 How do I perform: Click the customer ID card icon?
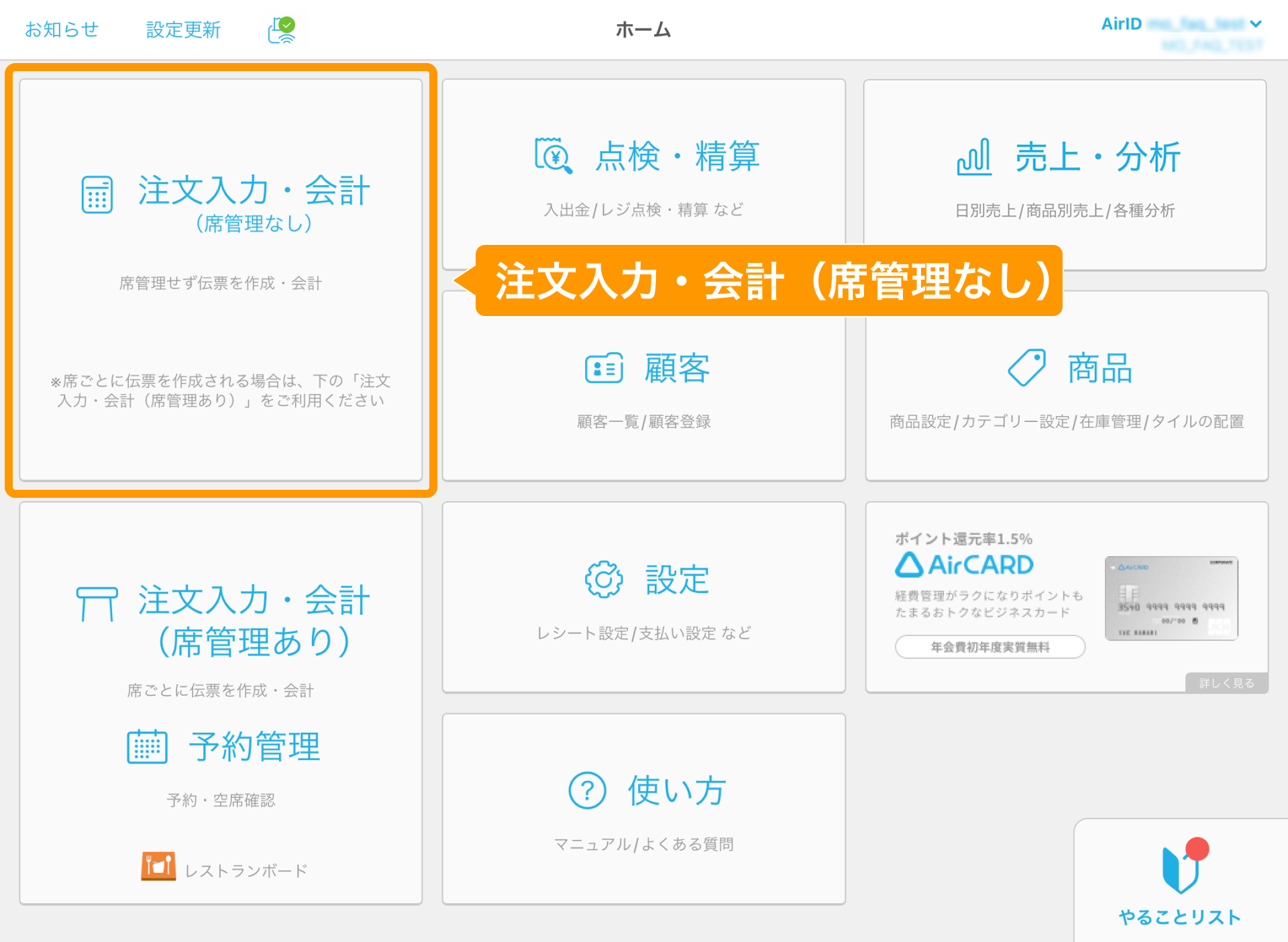pyautogui.click(x=604, y=368)
